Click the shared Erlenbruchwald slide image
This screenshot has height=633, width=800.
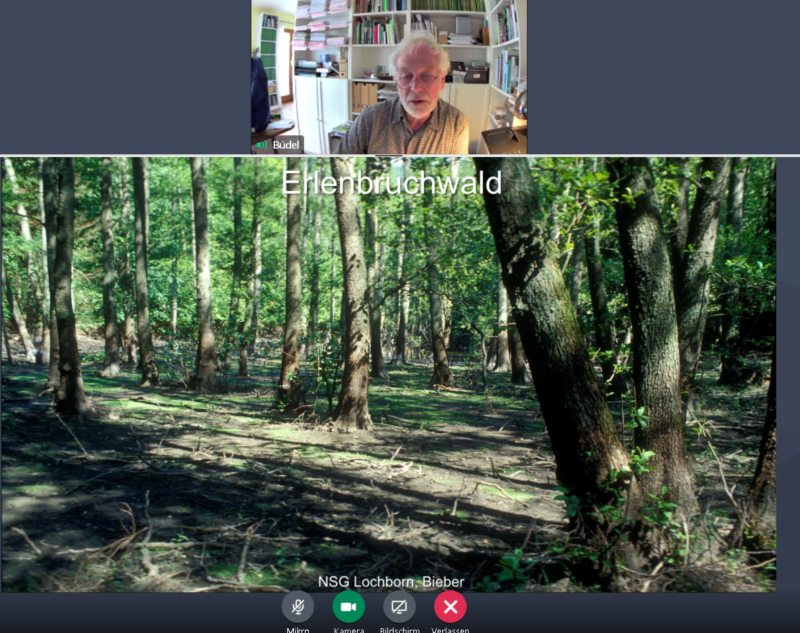[x=388, y=374]
